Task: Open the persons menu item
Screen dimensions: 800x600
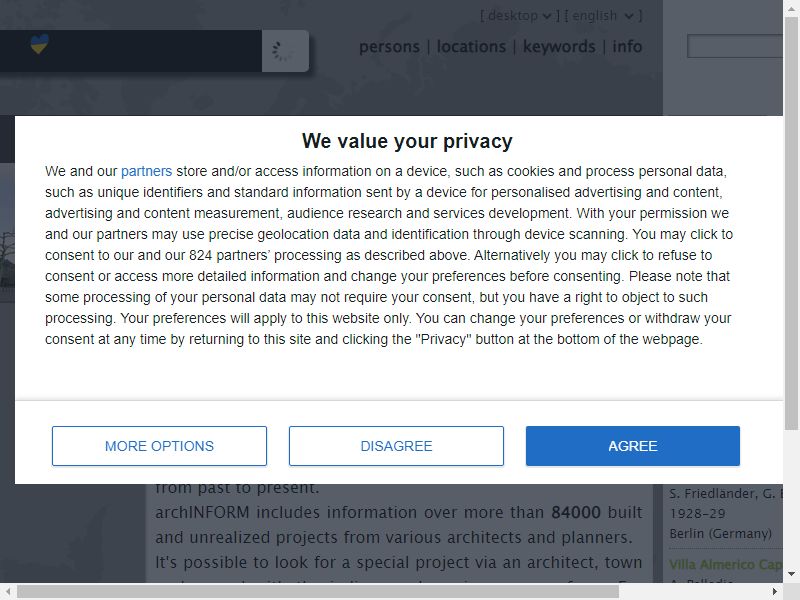Action: coord(389,46)
